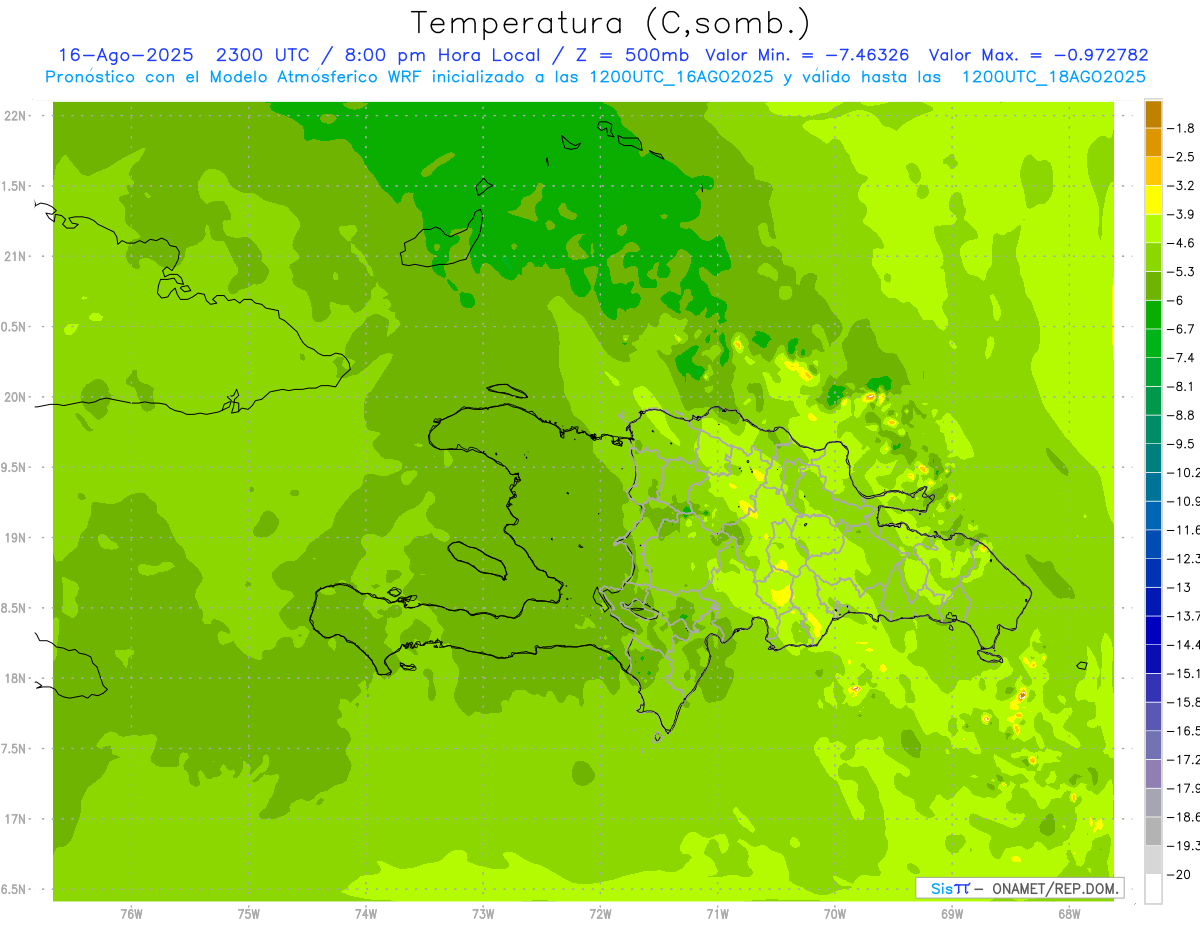Click the topmost brown swatch above -1.8
Viewport: 1200px width, 927px height.
coord(1153,114)
